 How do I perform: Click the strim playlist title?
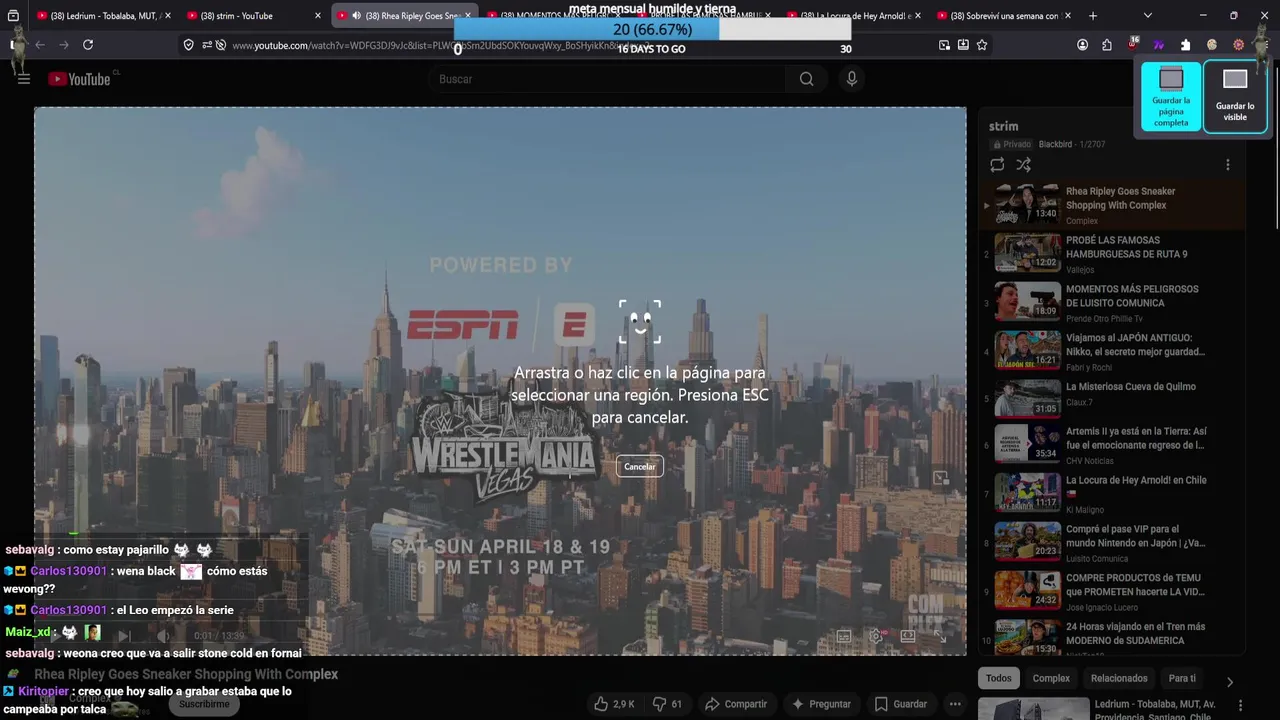tap(1003, 126)
